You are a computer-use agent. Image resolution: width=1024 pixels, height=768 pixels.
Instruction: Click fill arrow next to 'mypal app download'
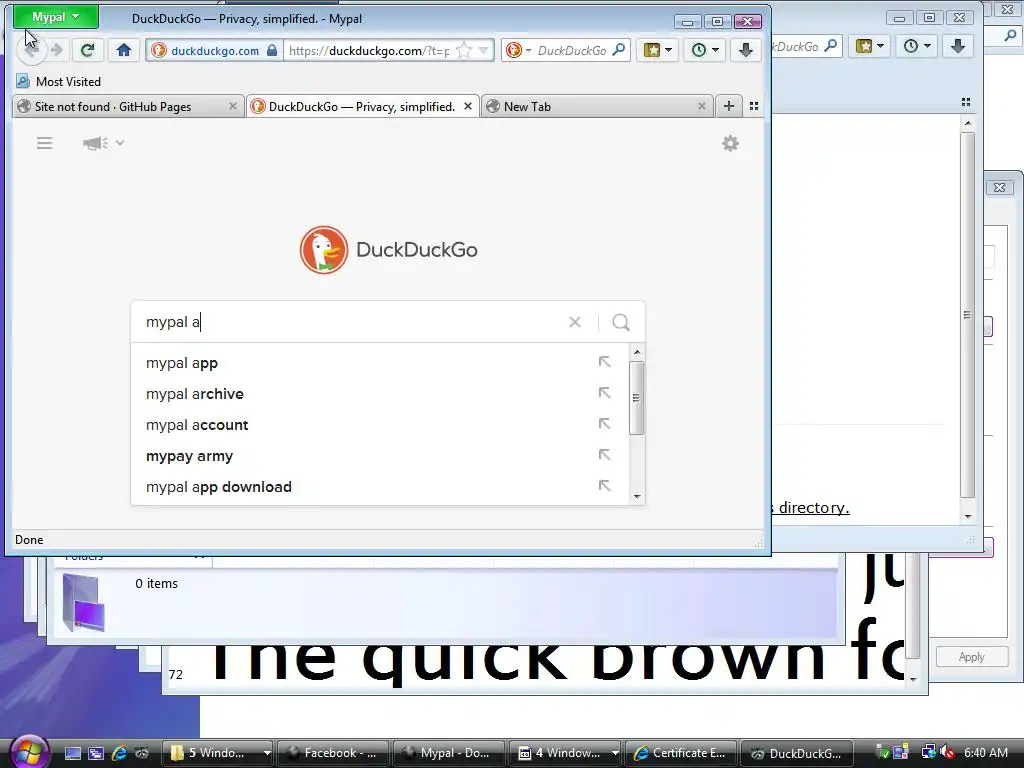[605, 486]
